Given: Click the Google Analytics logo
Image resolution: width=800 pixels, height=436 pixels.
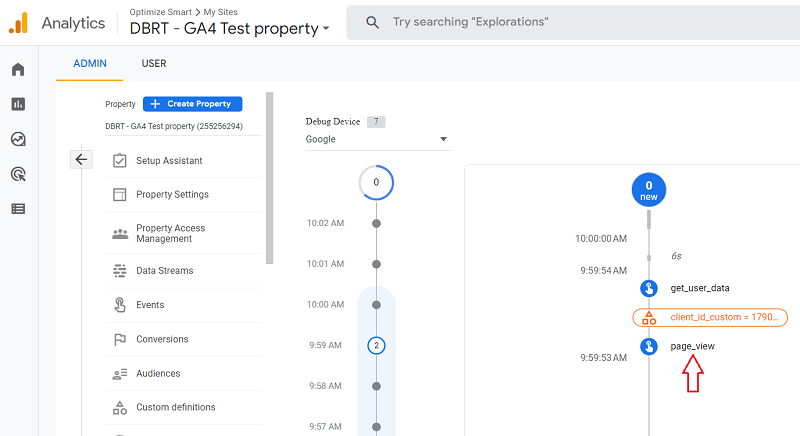Looking at the screenshot, I should (18, 23).
